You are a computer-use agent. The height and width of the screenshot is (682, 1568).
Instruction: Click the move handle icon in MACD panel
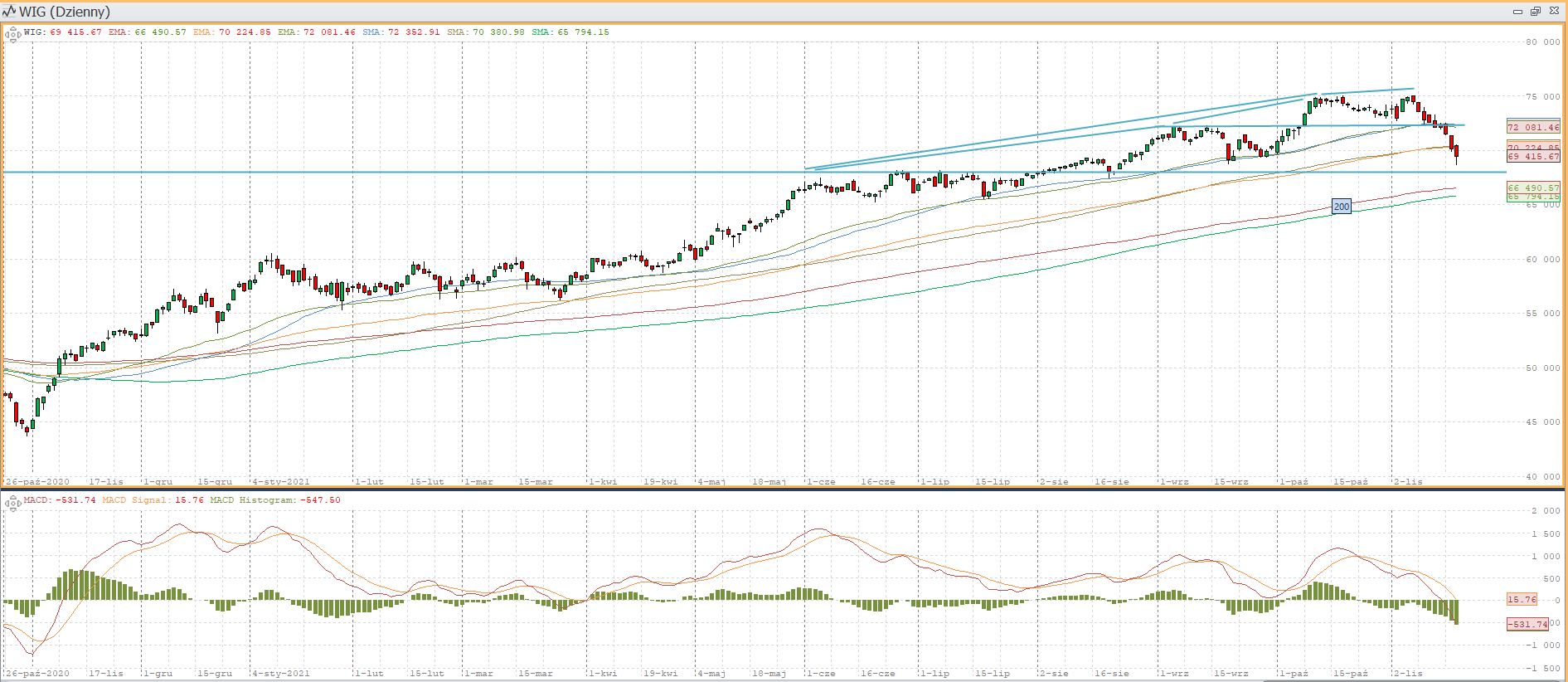pos(12,503)
